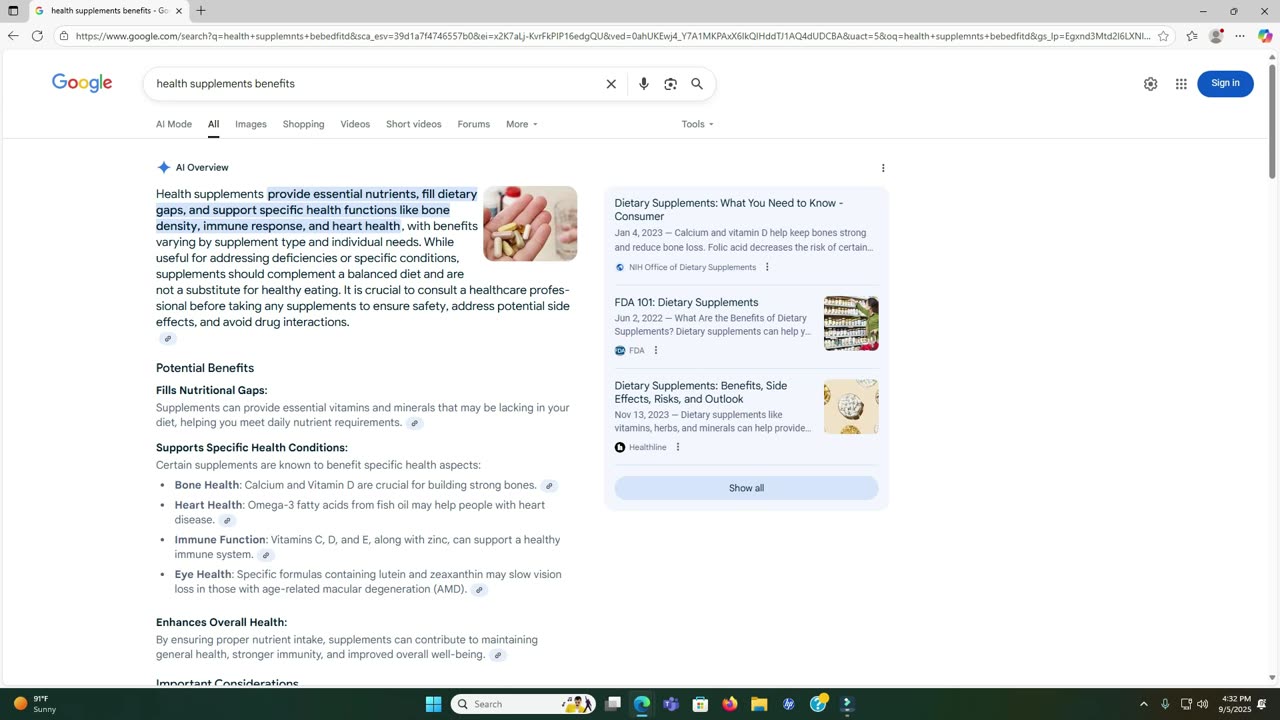The width and height of the screenshot is (1280, 720).
Task: Switch to Videos tab
Action: (355, 124)
